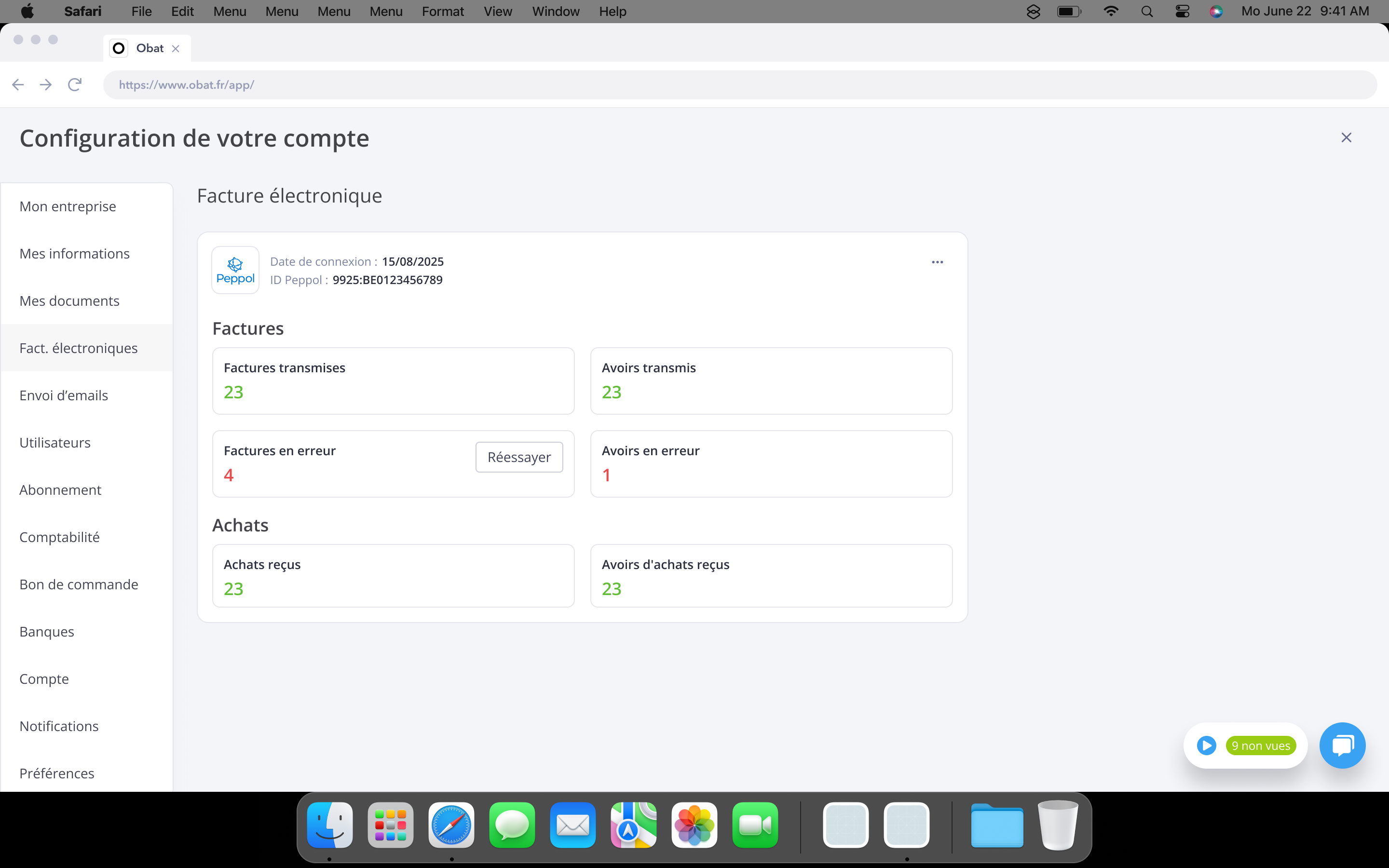Open the chat bubble widget

1342,745
